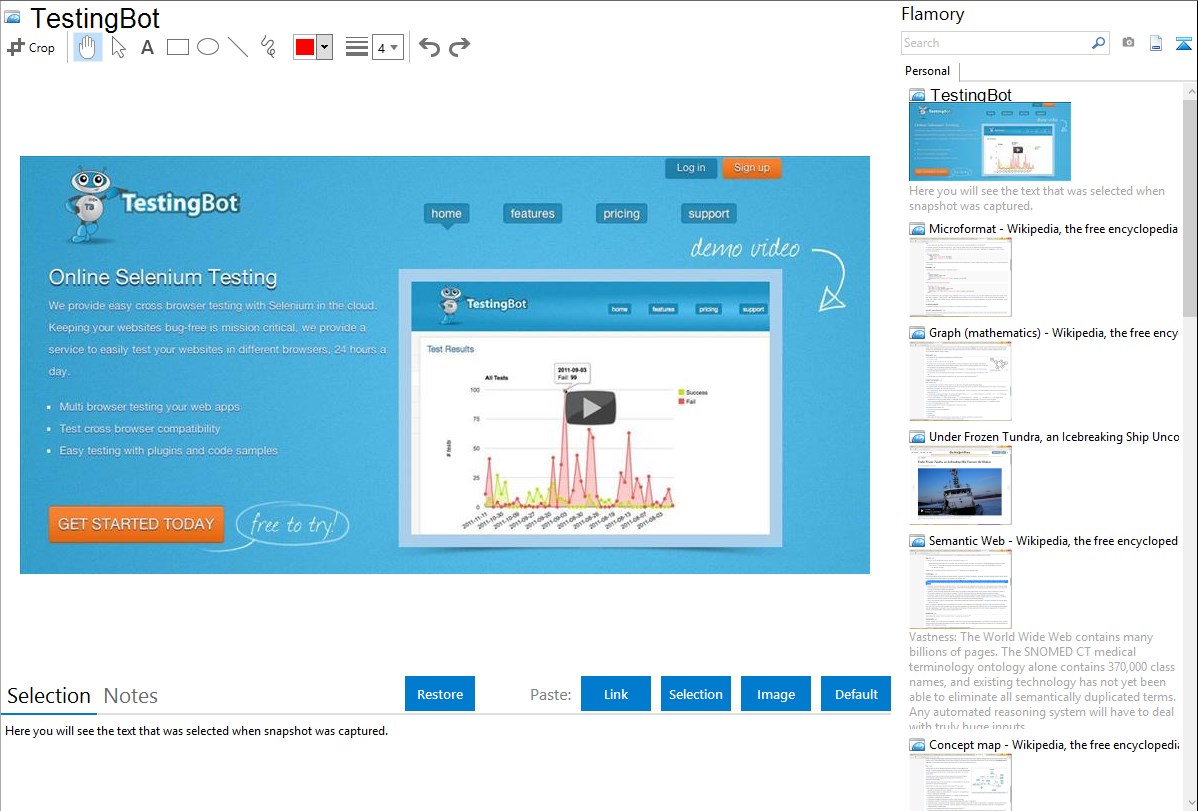Click the sidebar TestingBot entry's window icon
The height and width of the screenshot is (811, 1198).
click(917, 96)
